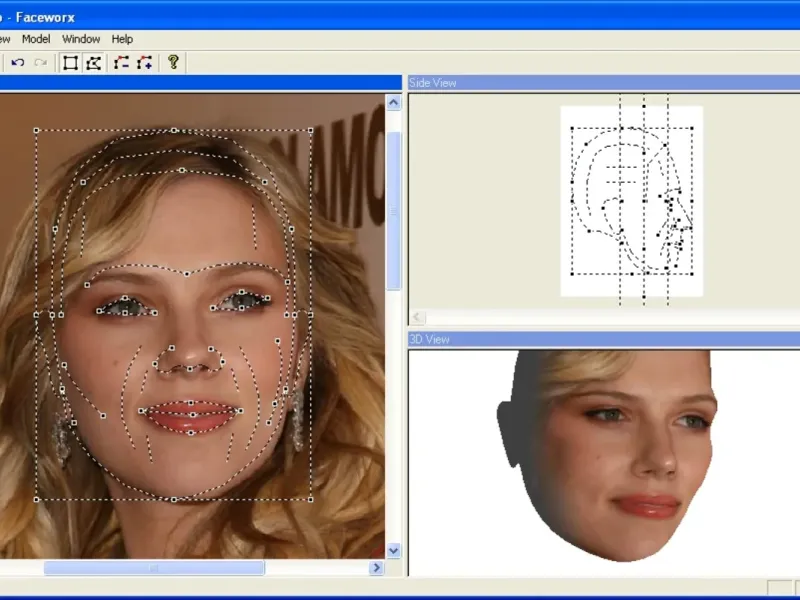Viewport: 800px width, 600px height.
Task: Select the rectangular box editing tool
Action: tap(70, 63)
